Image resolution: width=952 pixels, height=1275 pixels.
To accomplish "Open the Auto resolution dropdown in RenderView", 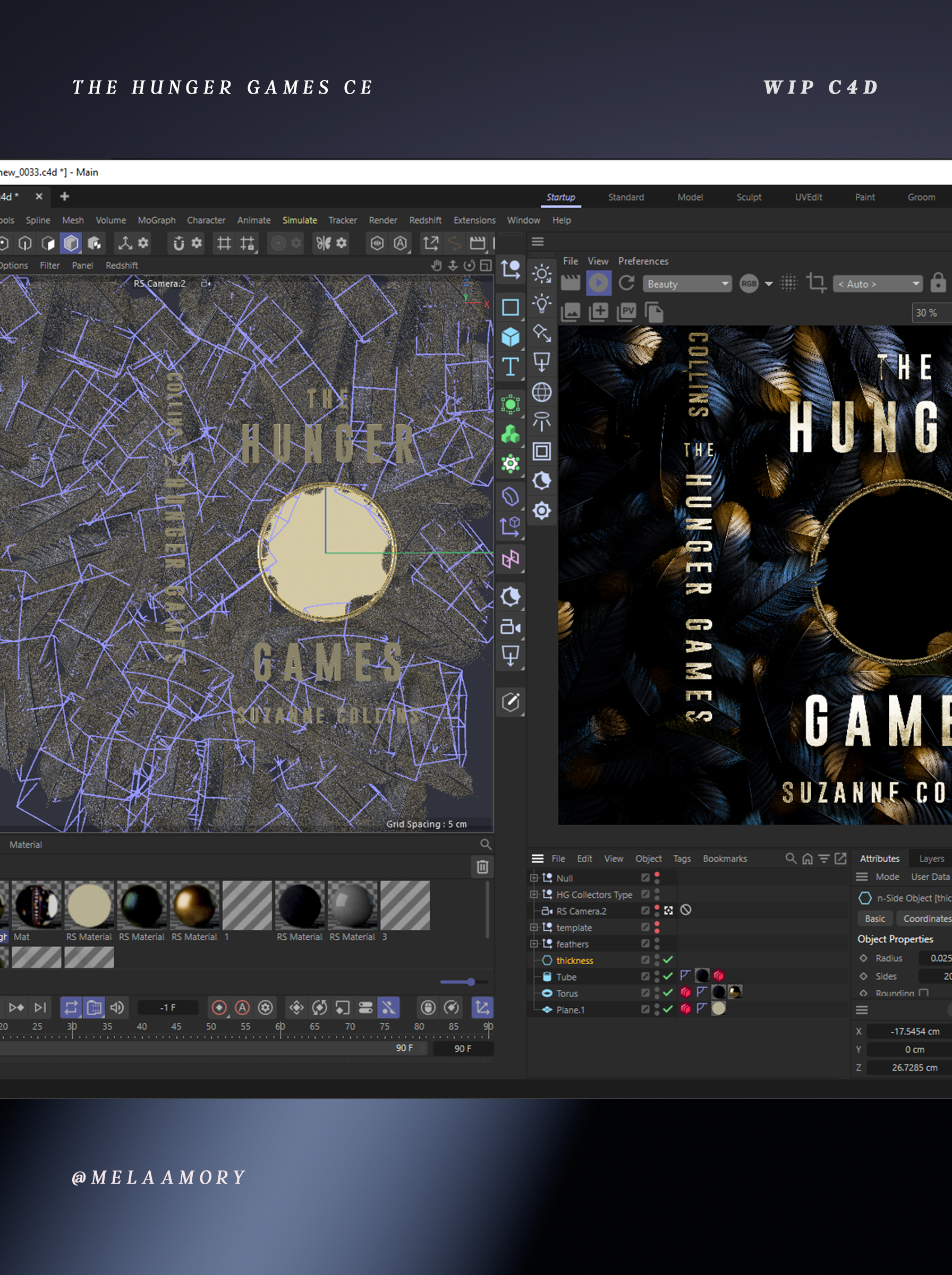I will 878,284.
